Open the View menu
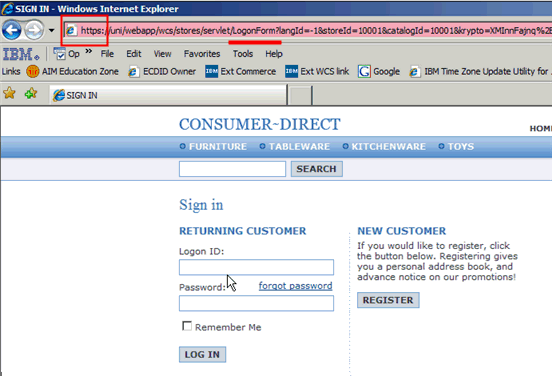This screenshot has width=552, height=376. pyautogui.click(x=162, y=54)
